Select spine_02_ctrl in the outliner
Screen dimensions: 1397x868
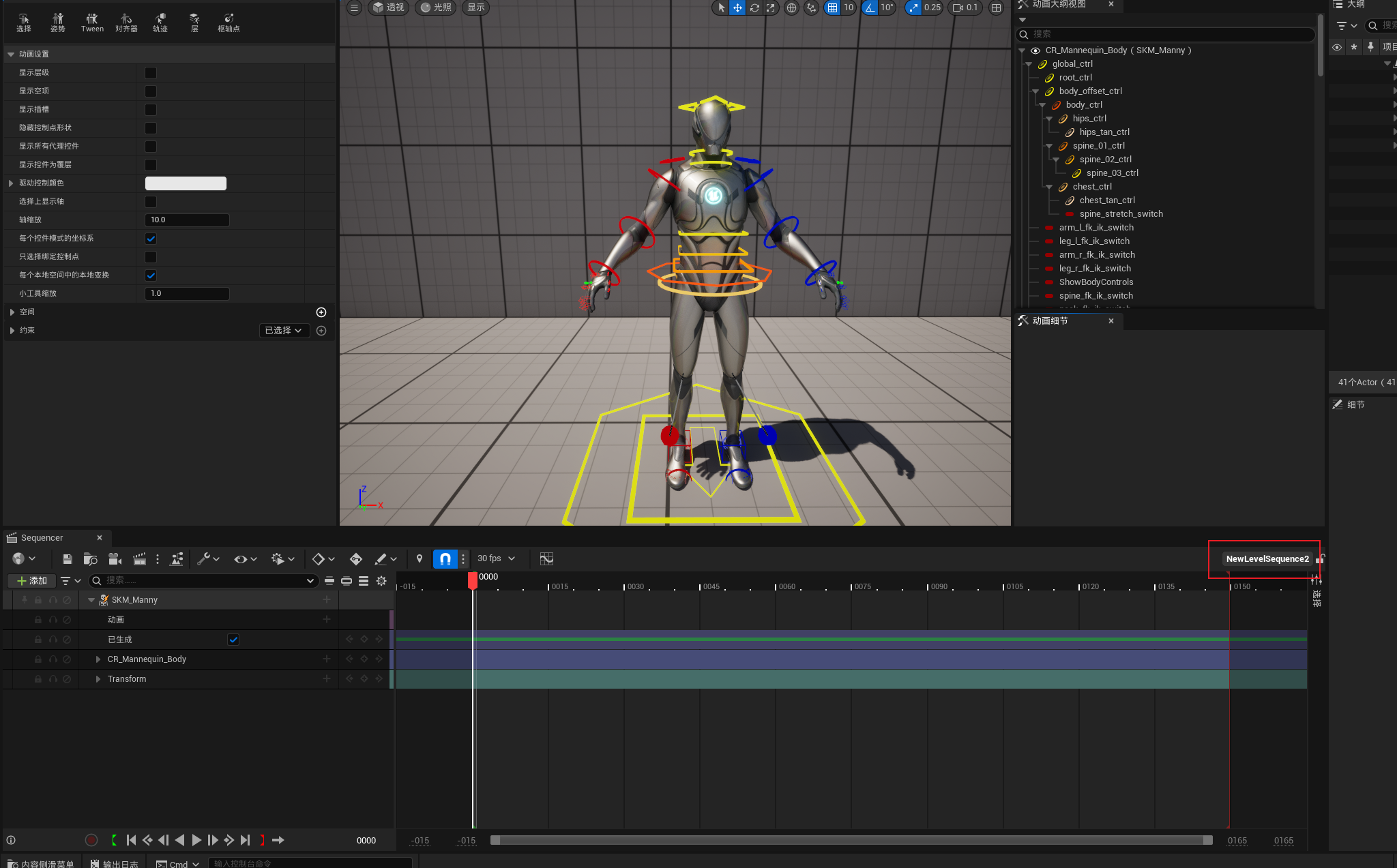(x=1105, y=160)
